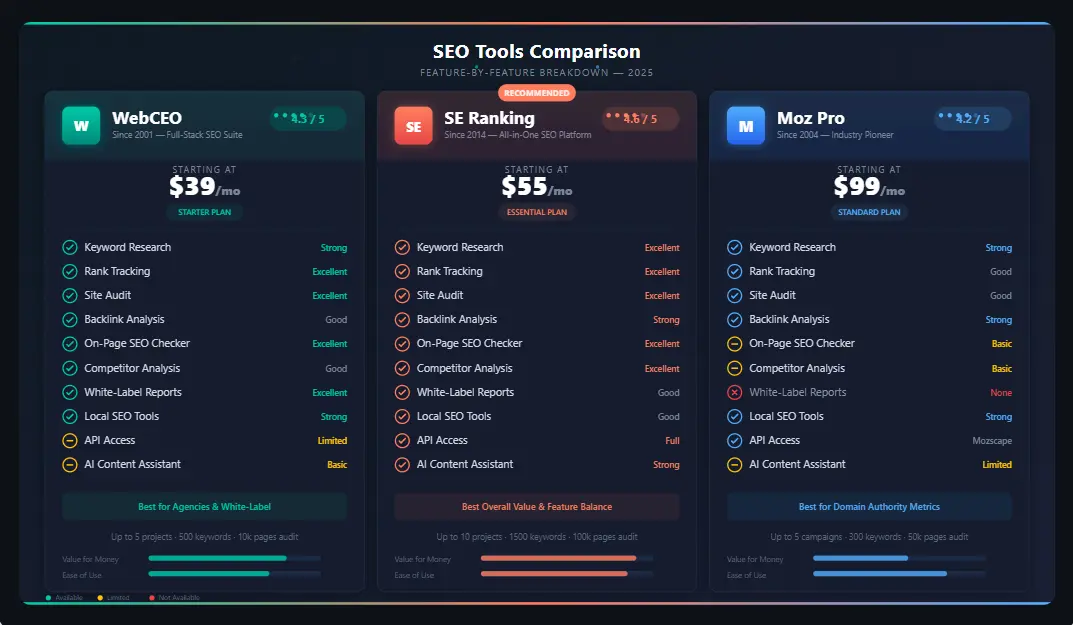This screenshot has height=625, width=1073.
Task: Toggle the Rank Tracking check under WebCEO
Action: pyautogui.click(x=69, y=271)
